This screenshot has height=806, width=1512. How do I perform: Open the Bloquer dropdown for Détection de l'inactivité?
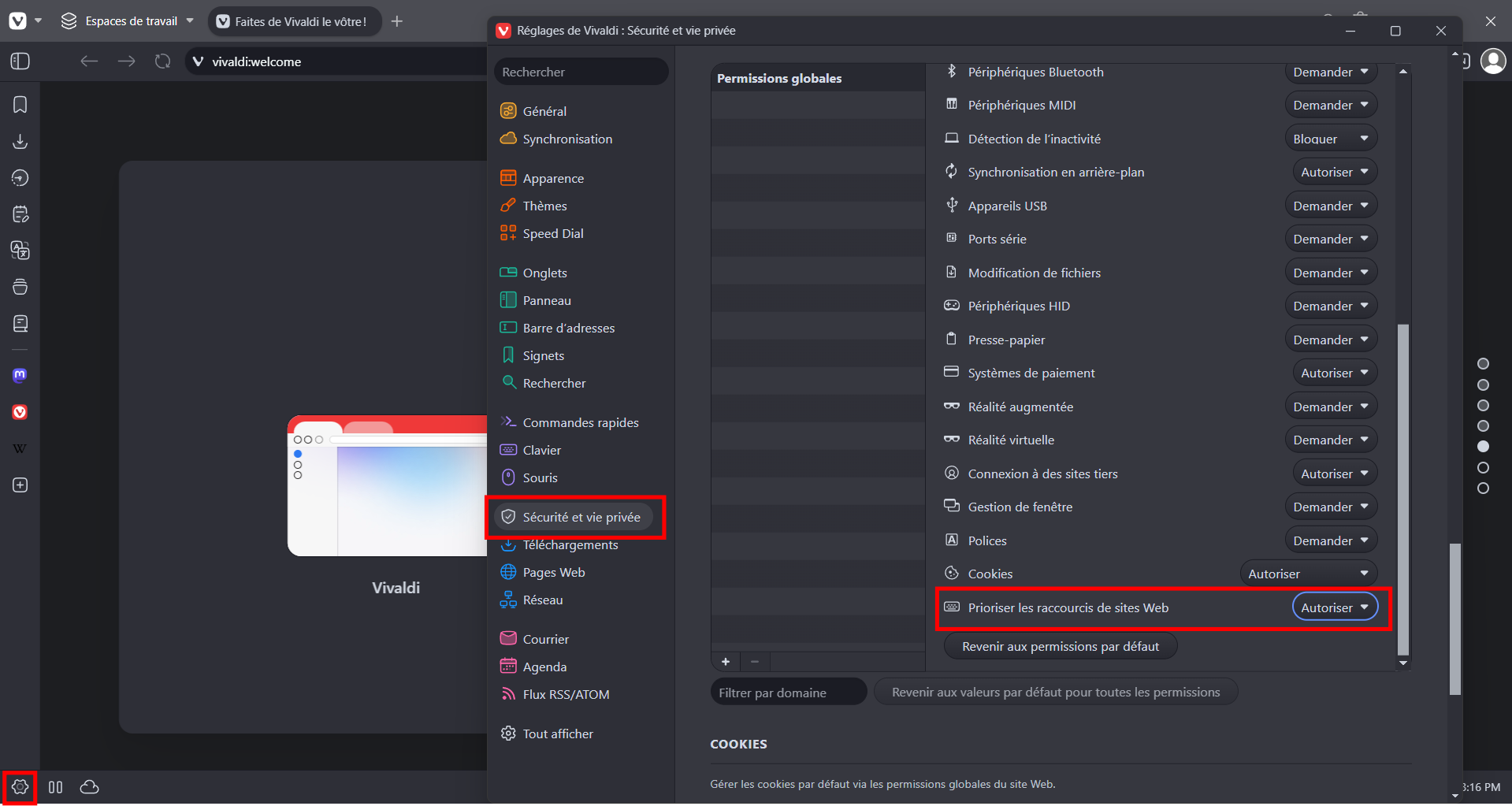click(1330, 138)
